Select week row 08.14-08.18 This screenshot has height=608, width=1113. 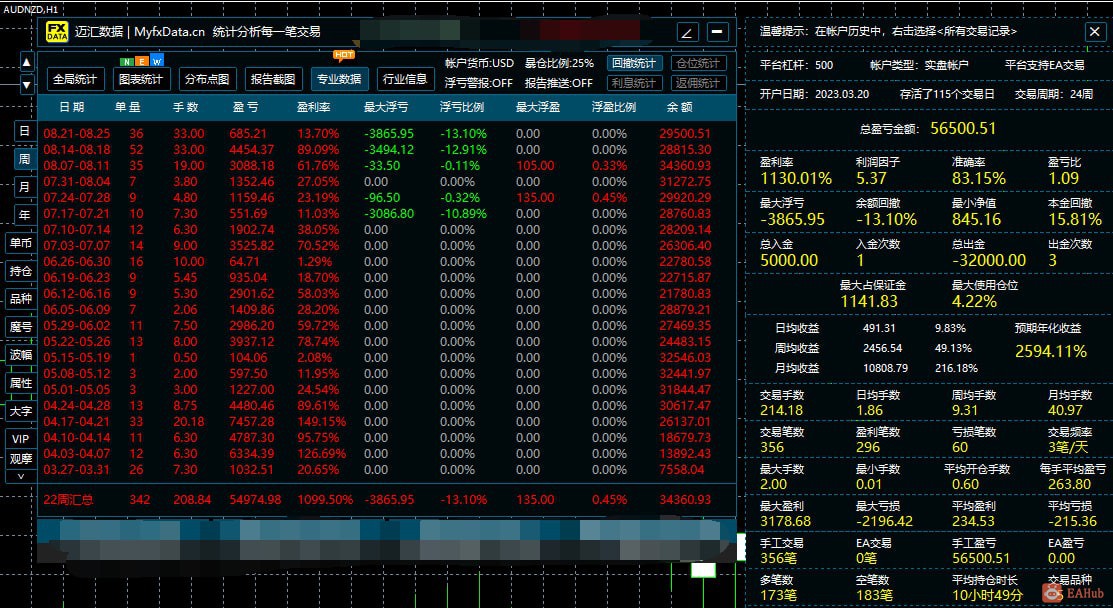pos(386,150)
